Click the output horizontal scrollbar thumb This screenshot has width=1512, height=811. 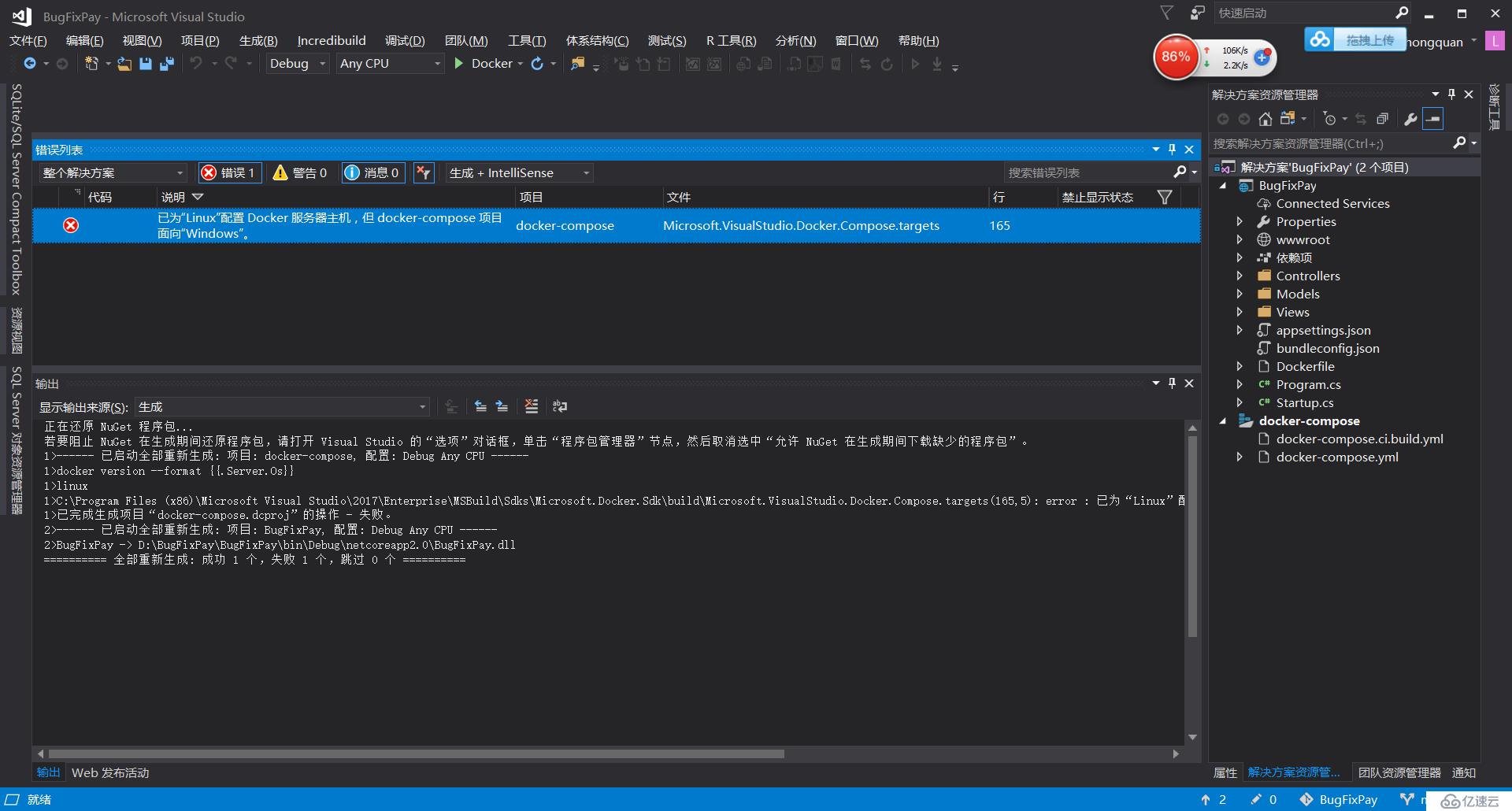(417, 754)
